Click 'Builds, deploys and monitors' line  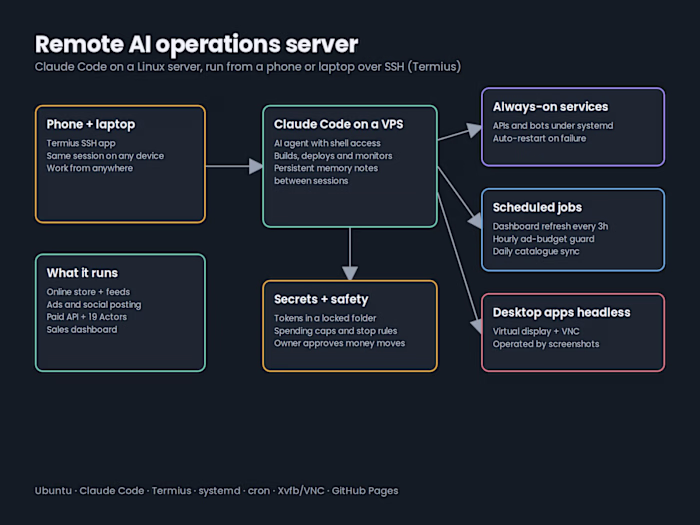pyautogui.click(x=333, y=156)
